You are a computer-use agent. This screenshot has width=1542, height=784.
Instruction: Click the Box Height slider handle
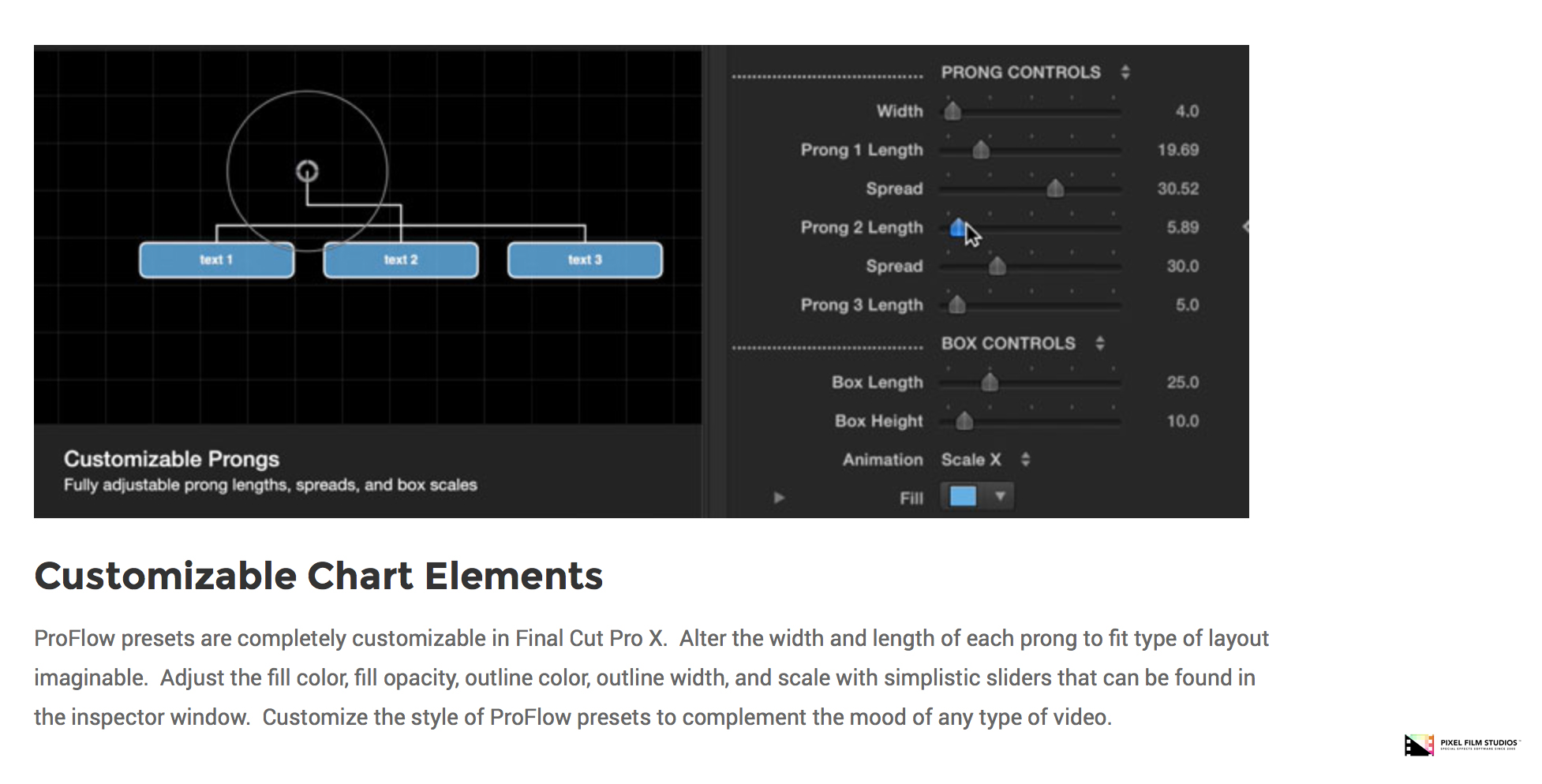click(x=964, y=421)
